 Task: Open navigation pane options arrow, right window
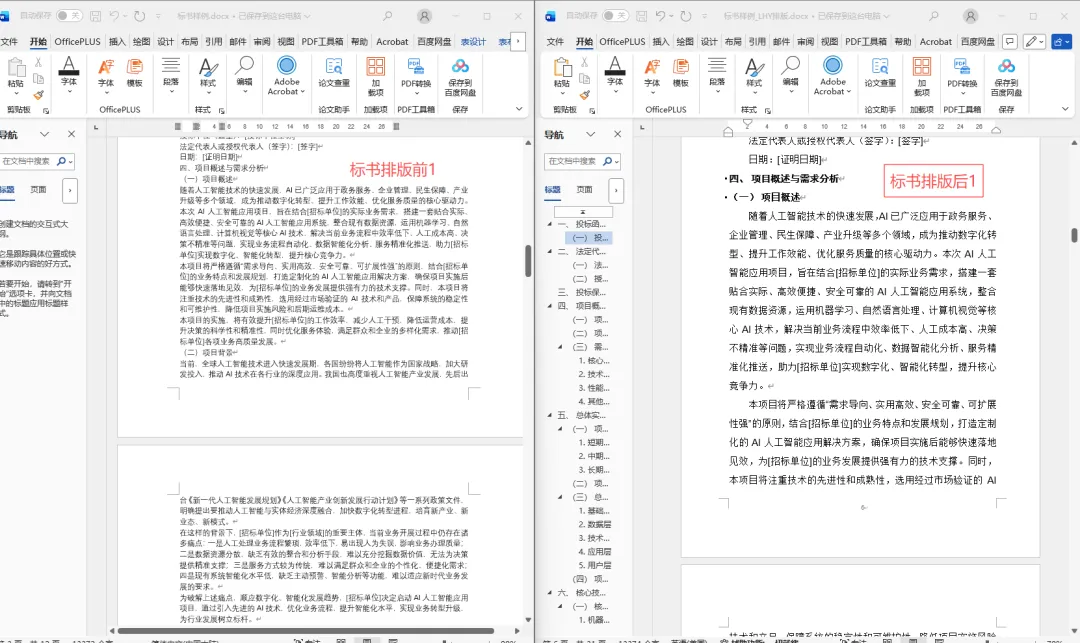coord(590,134)
